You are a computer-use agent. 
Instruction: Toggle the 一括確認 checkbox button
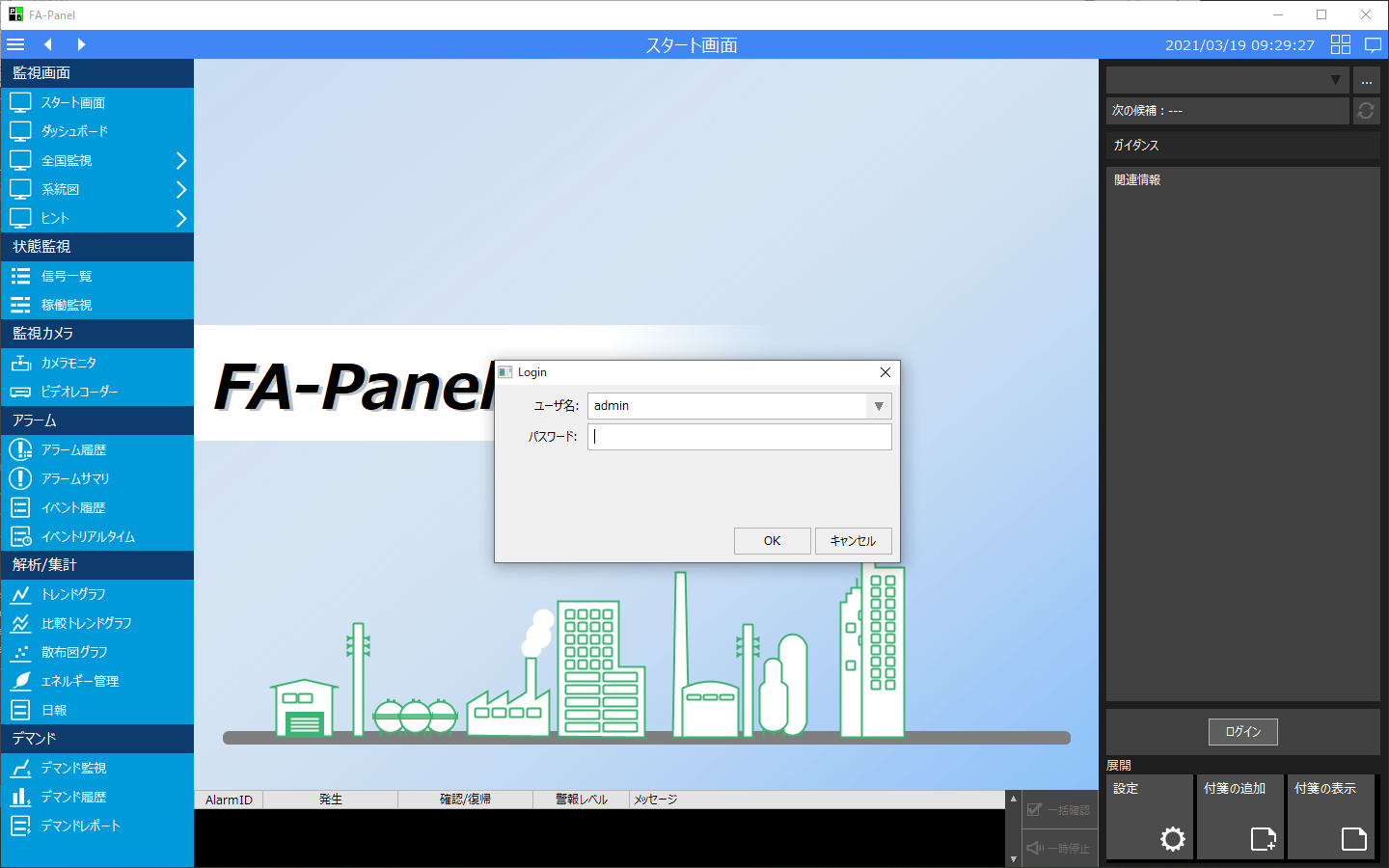click(x=1059, y=810)
